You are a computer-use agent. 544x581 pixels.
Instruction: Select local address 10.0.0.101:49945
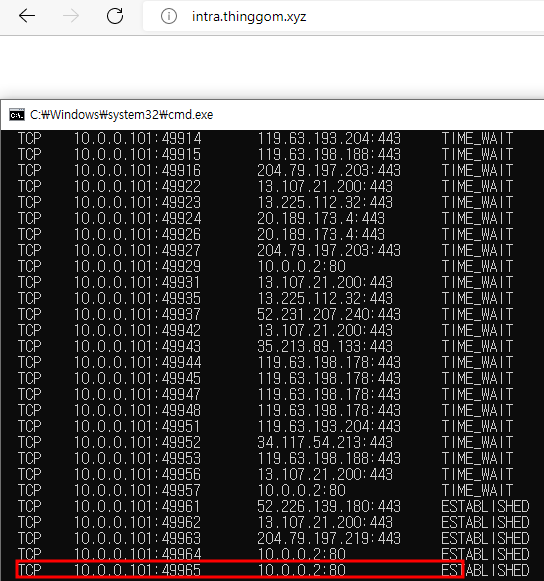pos(137,378)
